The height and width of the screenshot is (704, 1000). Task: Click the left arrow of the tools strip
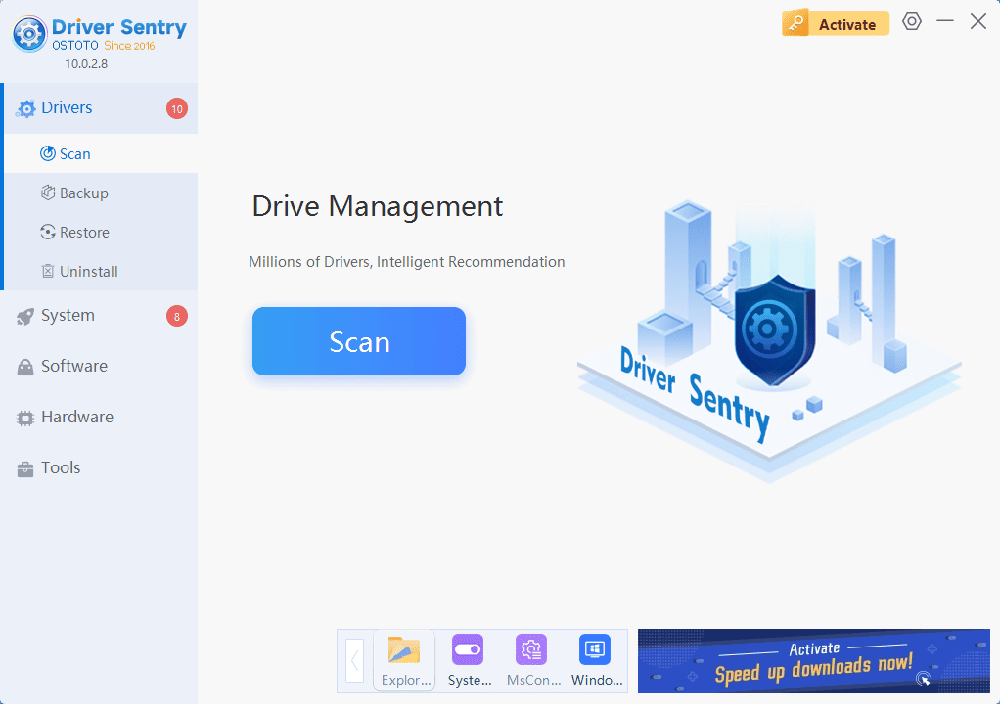(x=354, y=661)
